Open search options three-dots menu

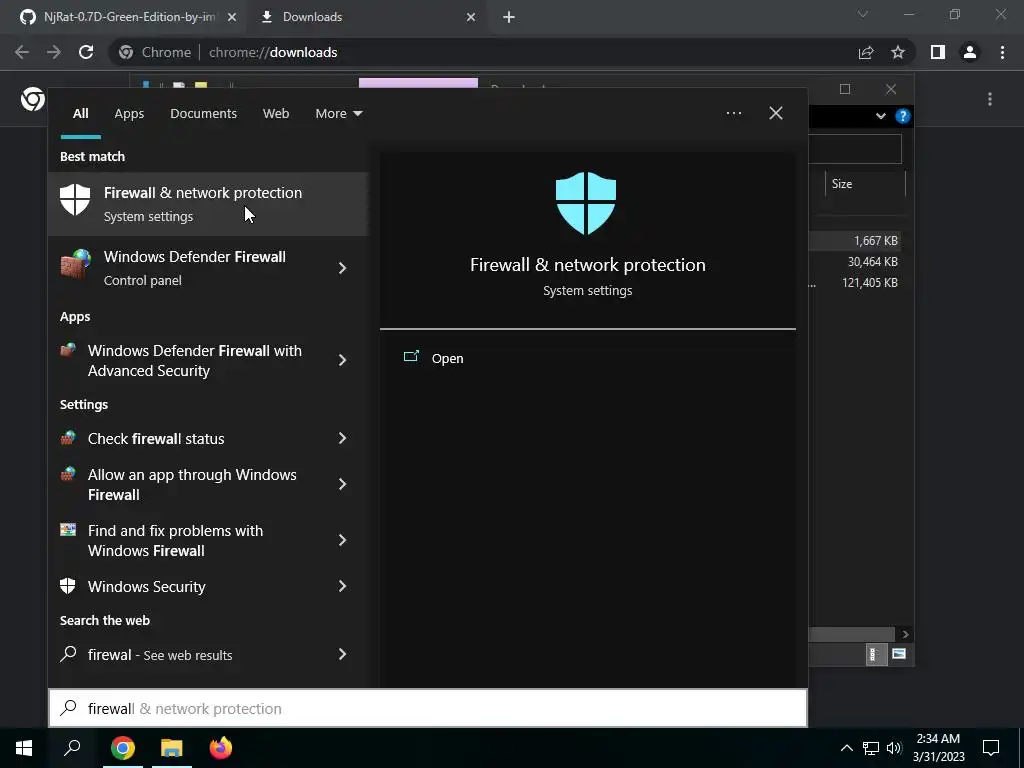tap(734, 113)
